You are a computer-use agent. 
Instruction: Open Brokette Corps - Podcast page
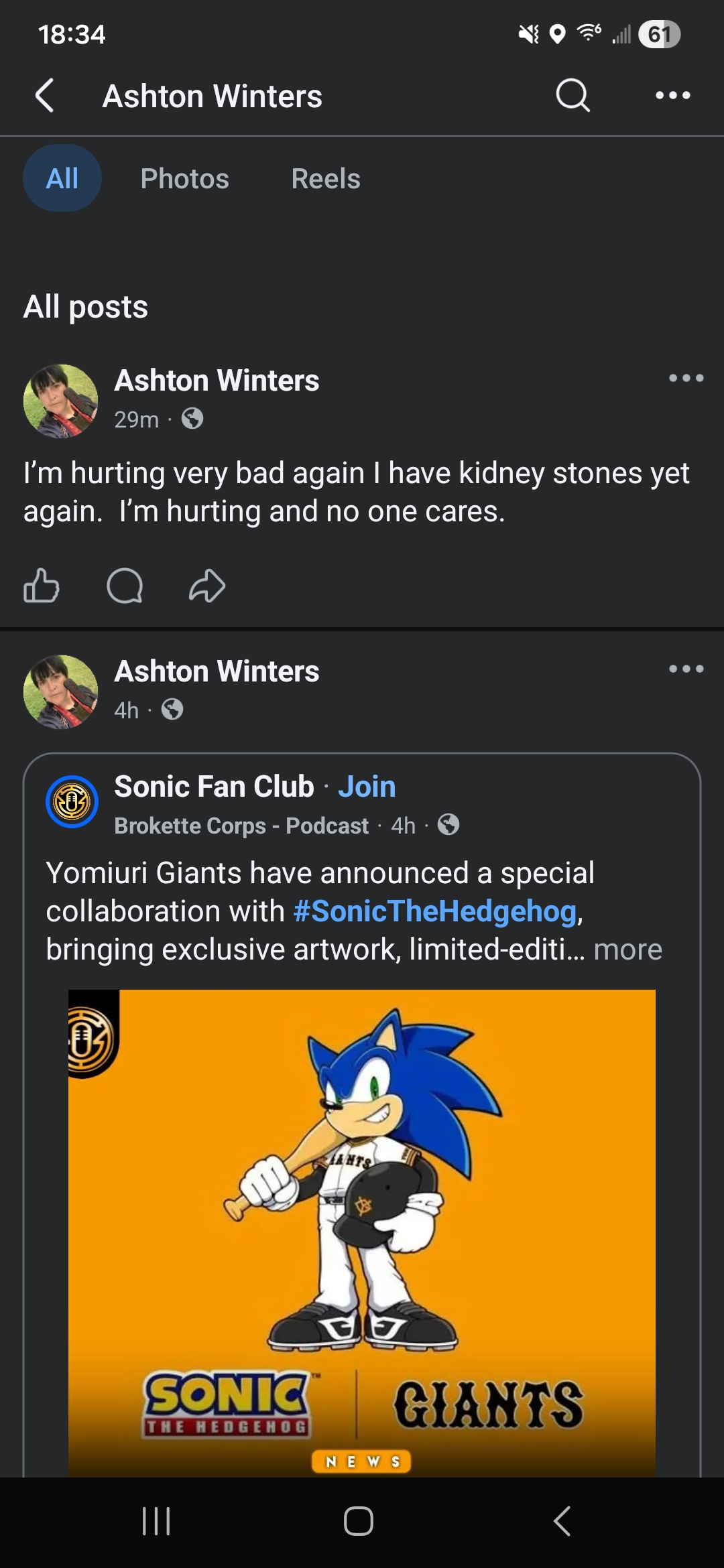[241, 826]
